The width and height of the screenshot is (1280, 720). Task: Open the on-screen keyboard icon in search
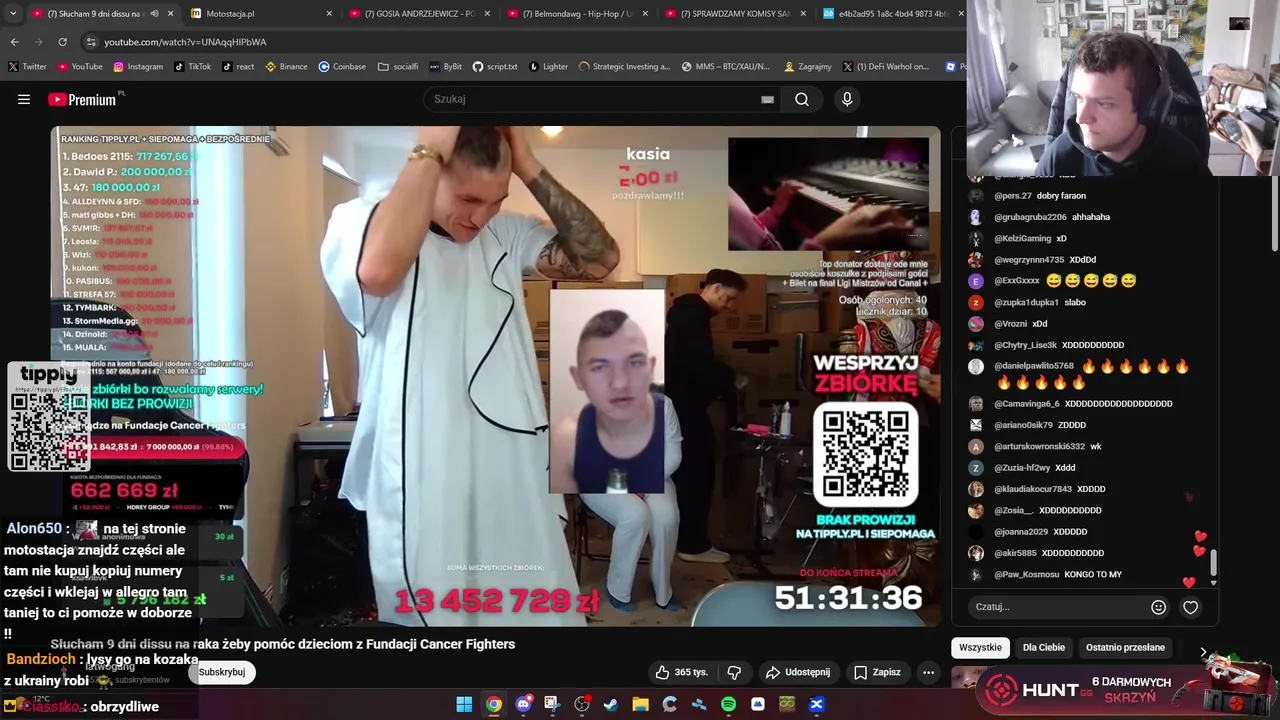[767, 99]
